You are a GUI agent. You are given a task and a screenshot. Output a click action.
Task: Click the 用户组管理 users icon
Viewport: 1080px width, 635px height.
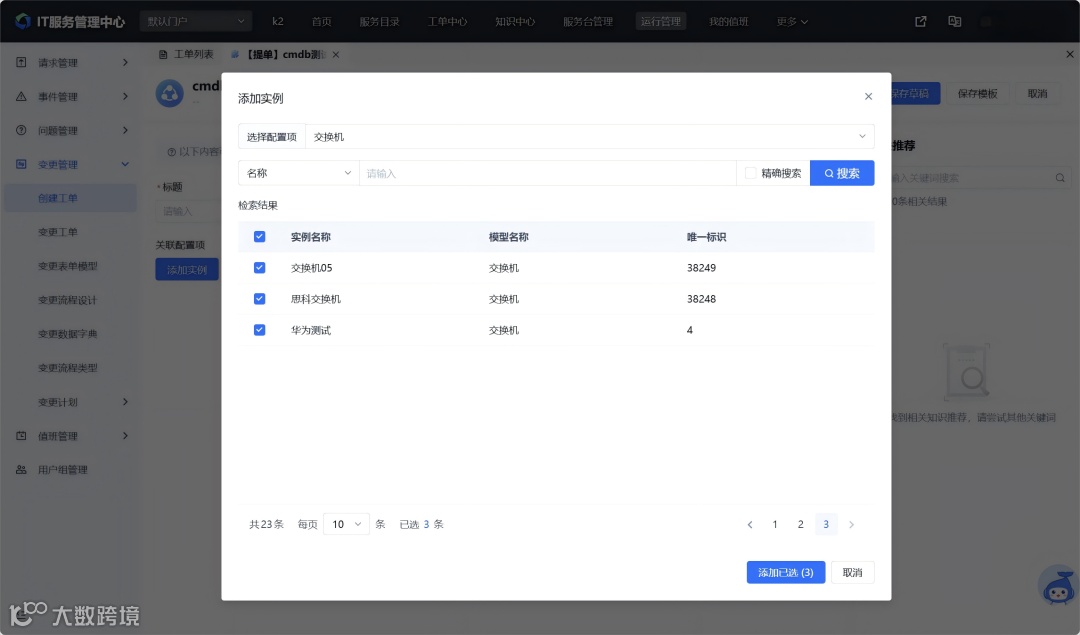click(21, 470)
